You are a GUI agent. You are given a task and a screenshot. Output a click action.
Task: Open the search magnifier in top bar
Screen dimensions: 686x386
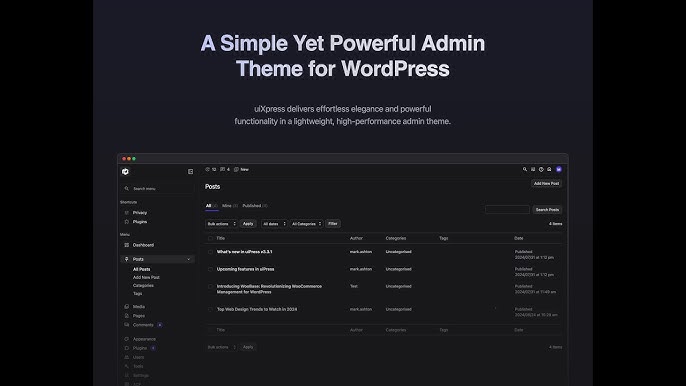[x=525, y=169]
